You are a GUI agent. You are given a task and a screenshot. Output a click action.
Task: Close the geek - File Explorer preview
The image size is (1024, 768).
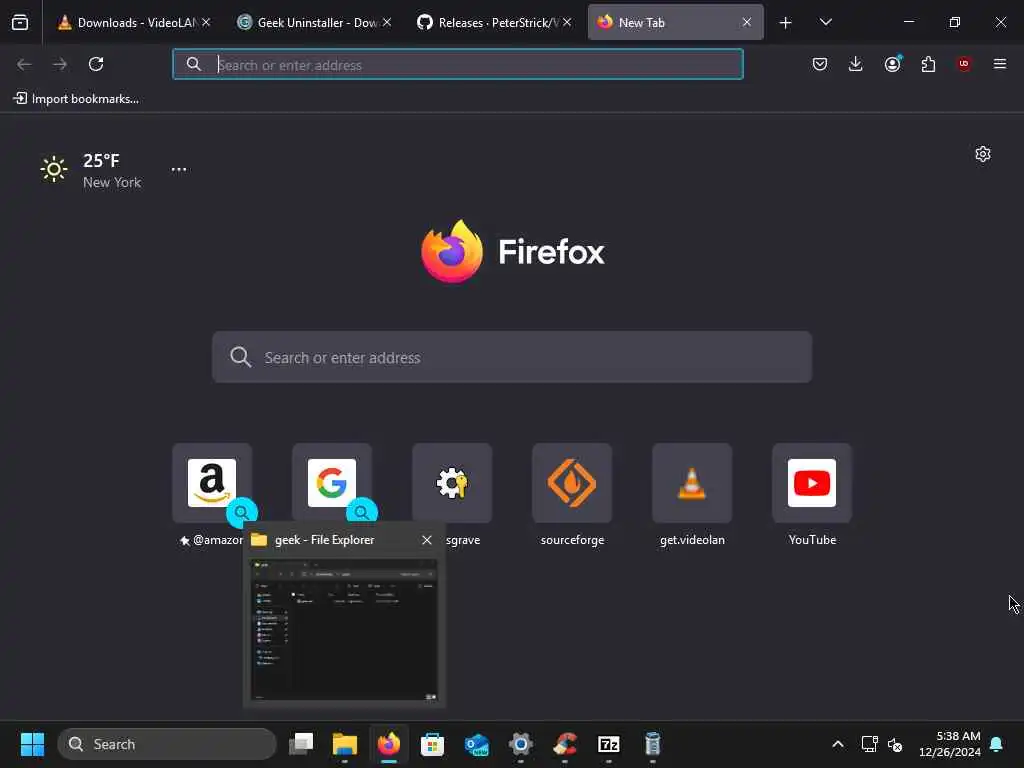tap(427, 540)
